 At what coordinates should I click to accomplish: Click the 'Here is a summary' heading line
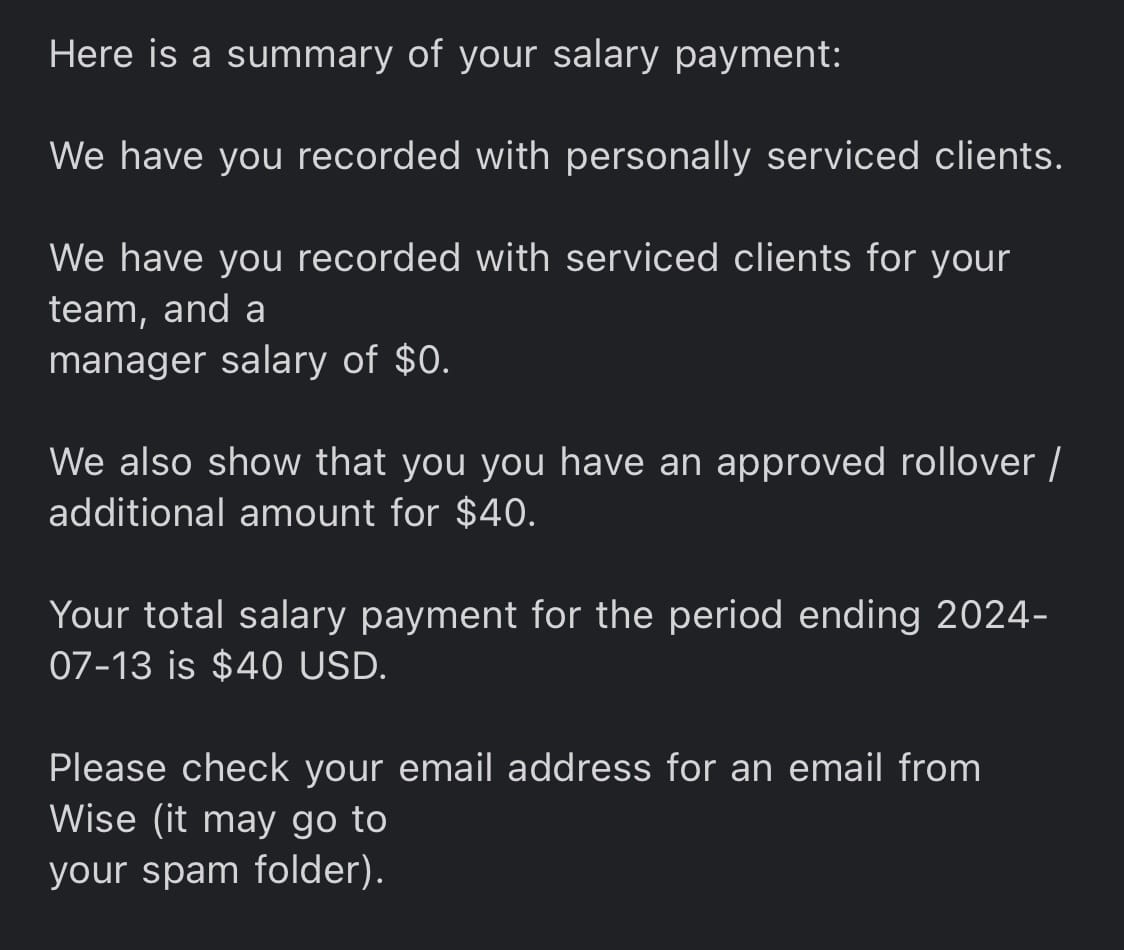coord(445,55)
